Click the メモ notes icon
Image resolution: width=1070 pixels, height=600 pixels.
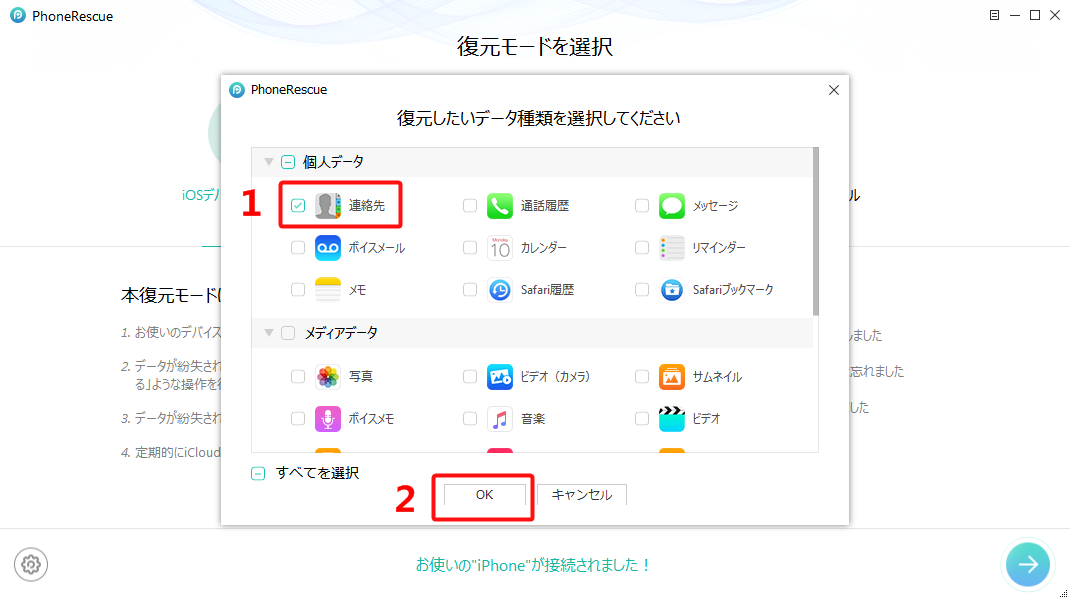tap(328, 290)
